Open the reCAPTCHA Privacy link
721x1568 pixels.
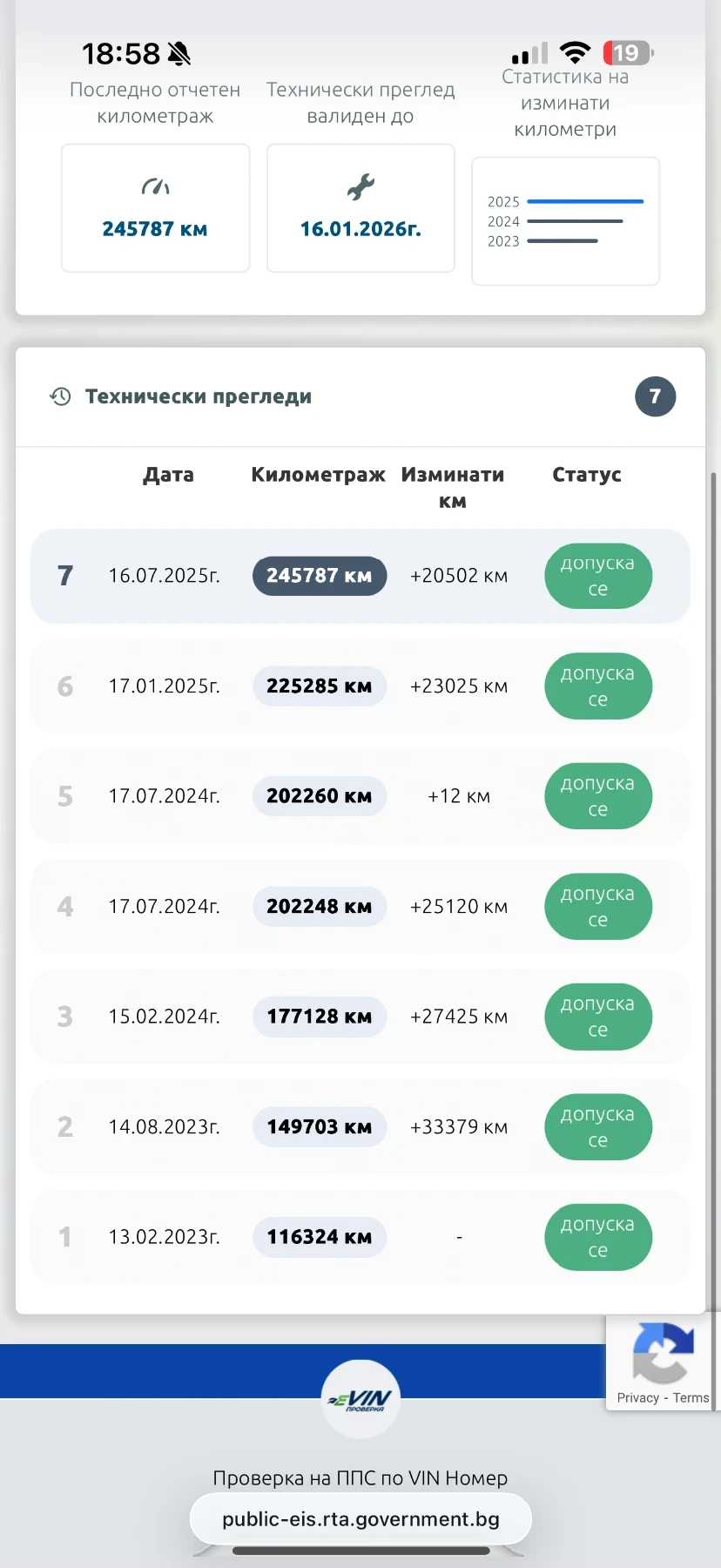(637, 1397)
